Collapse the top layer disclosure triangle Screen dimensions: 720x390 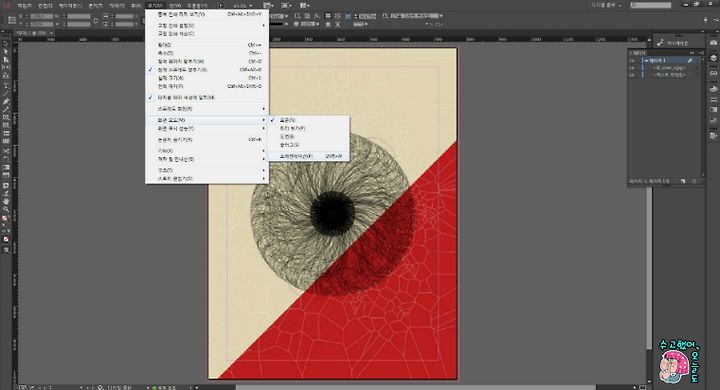646,60
